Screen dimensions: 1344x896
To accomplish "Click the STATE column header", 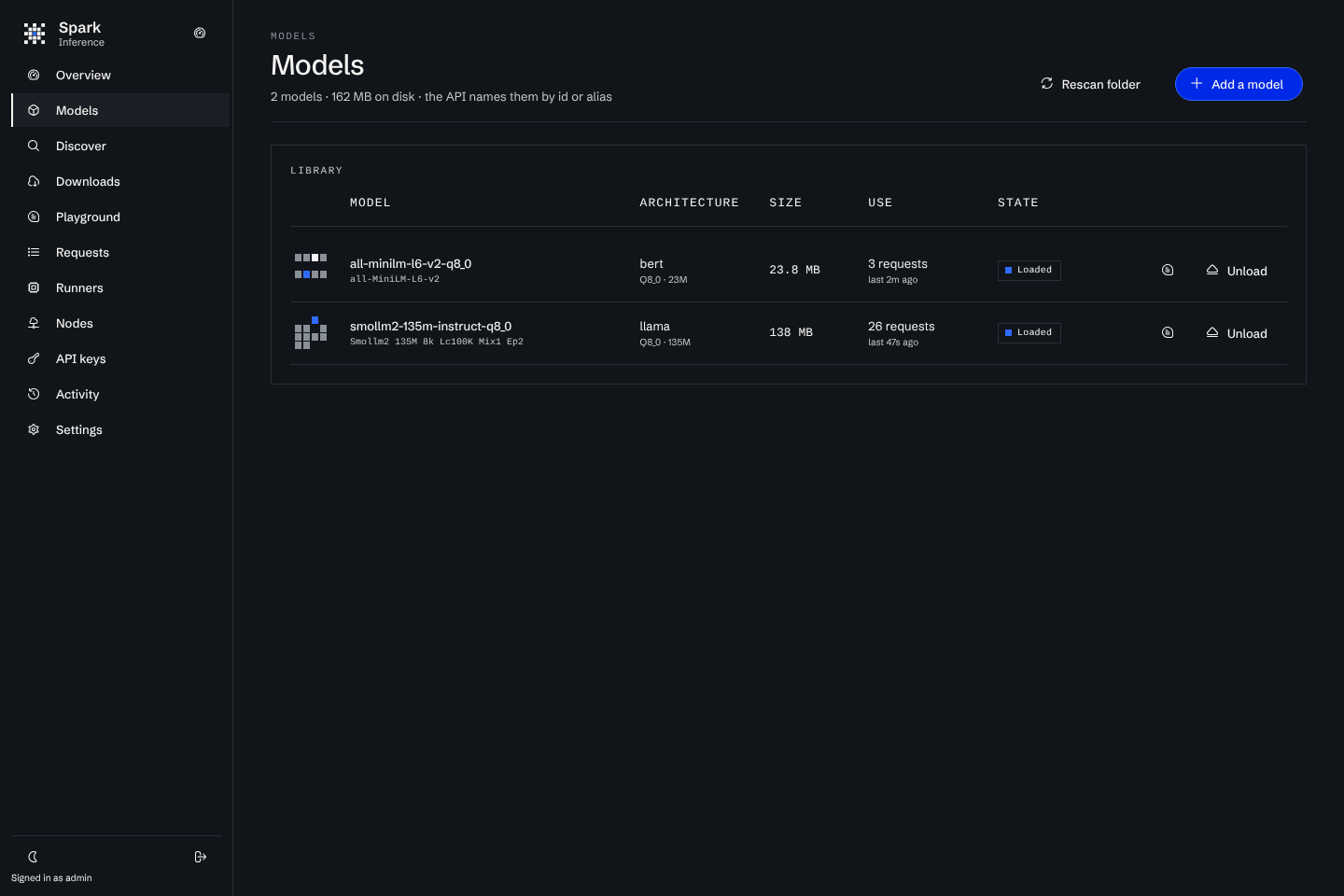I will (1018, 203).
